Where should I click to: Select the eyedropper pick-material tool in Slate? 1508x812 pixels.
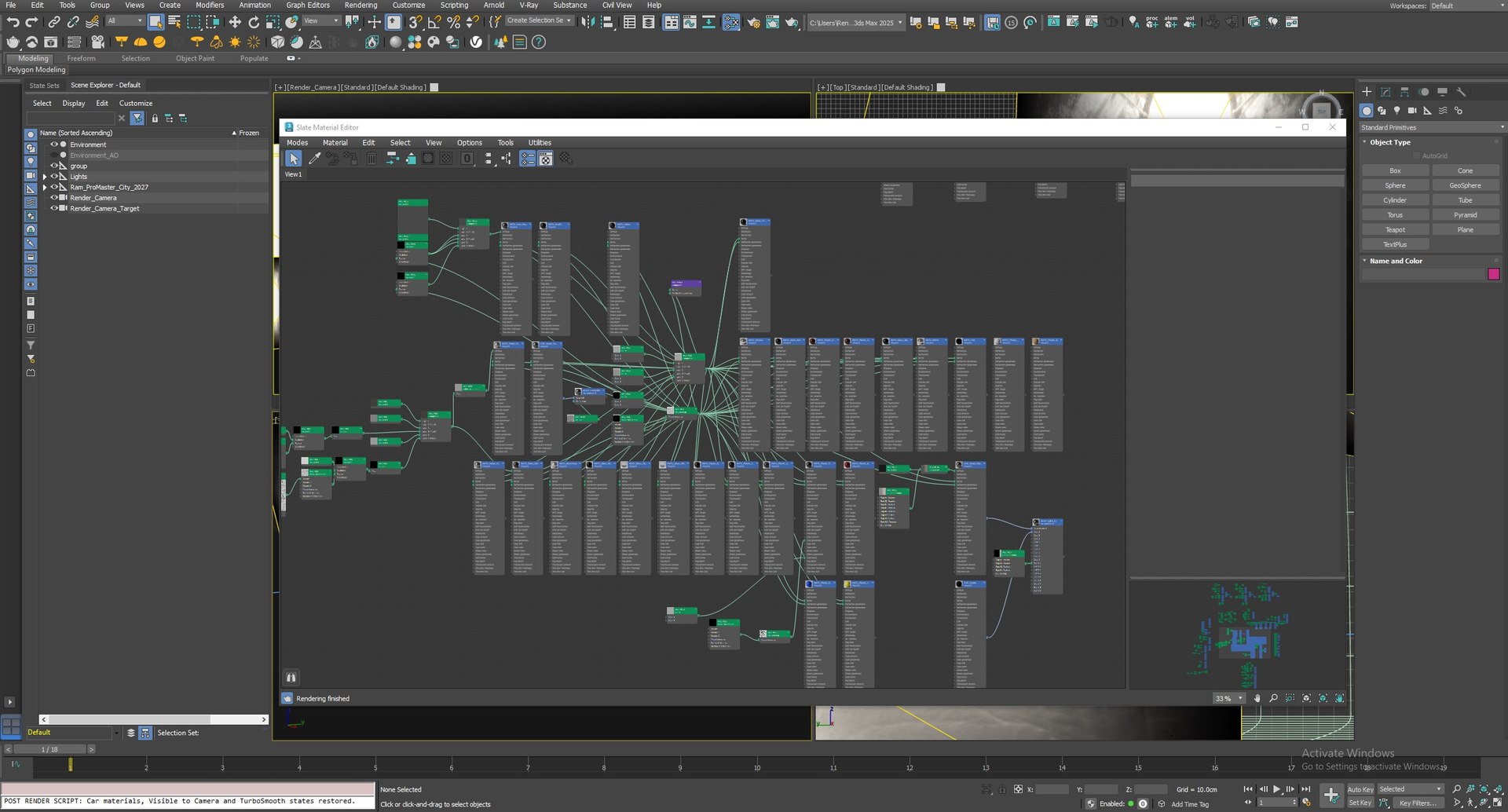click(x=314, y=159)
